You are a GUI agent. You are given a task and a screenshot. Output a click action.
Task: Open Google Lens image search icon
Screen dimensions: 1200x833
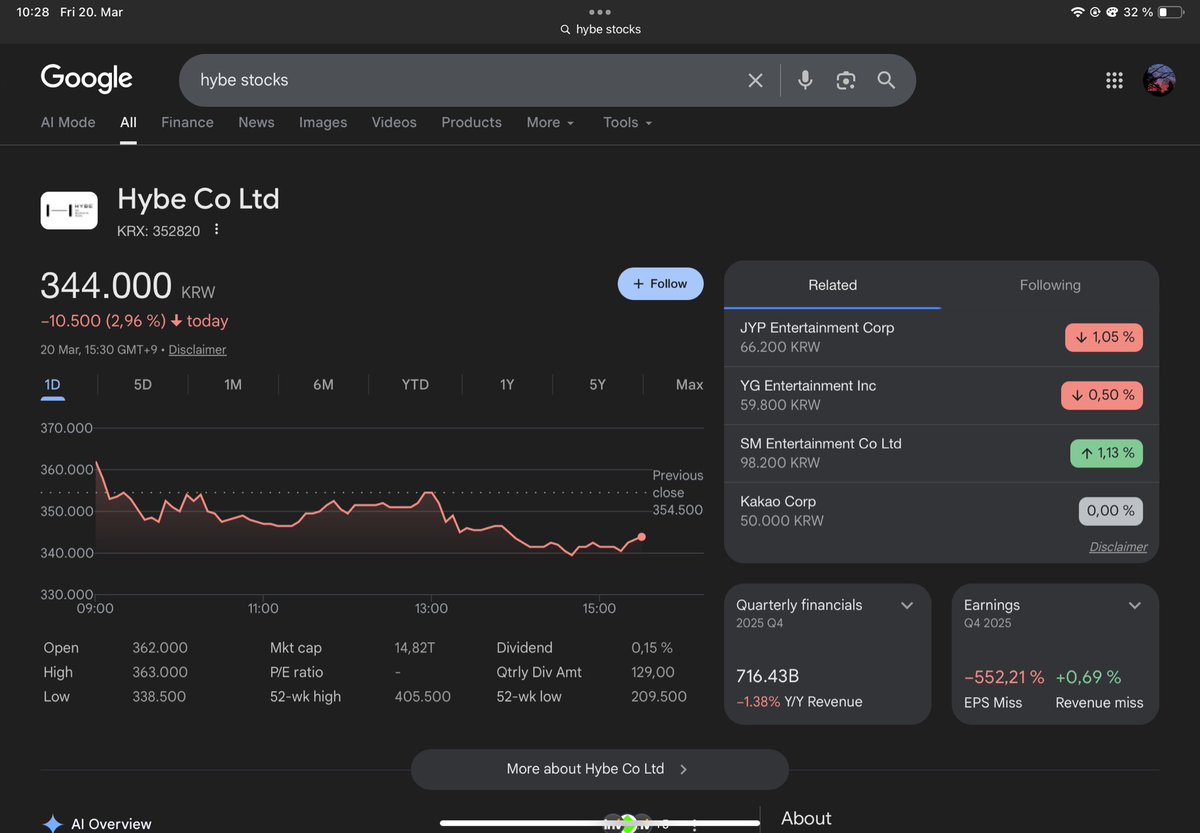(846, 80)
